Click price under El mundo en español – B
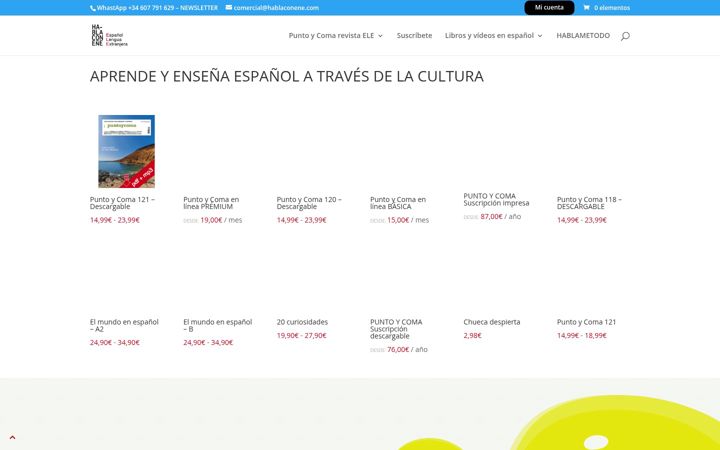The width and height of the screenshot is (720, 450). tap(208, 343)
